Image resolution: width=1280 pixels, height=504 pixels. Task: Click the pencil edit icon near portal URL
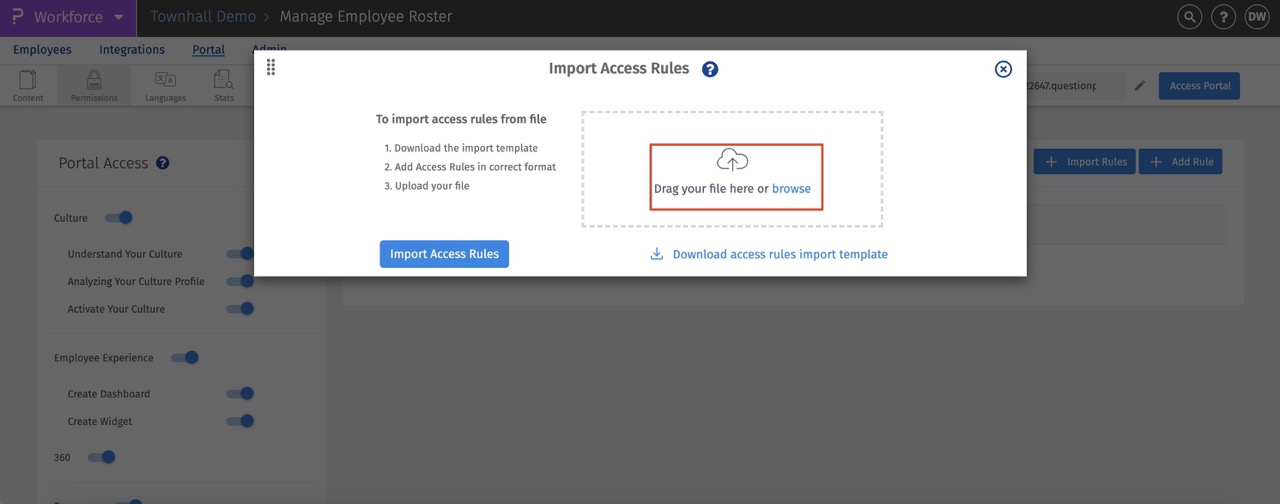(1139, 86)
